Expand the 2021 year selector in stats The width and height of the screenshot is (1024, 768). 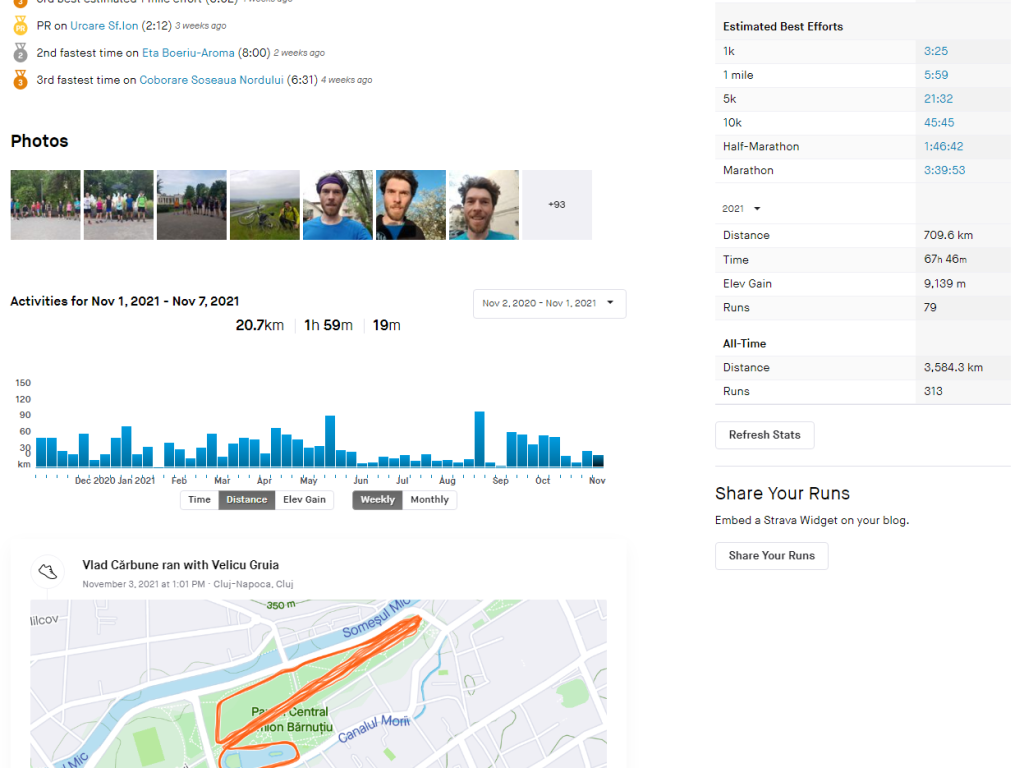[x=741, y=208]
